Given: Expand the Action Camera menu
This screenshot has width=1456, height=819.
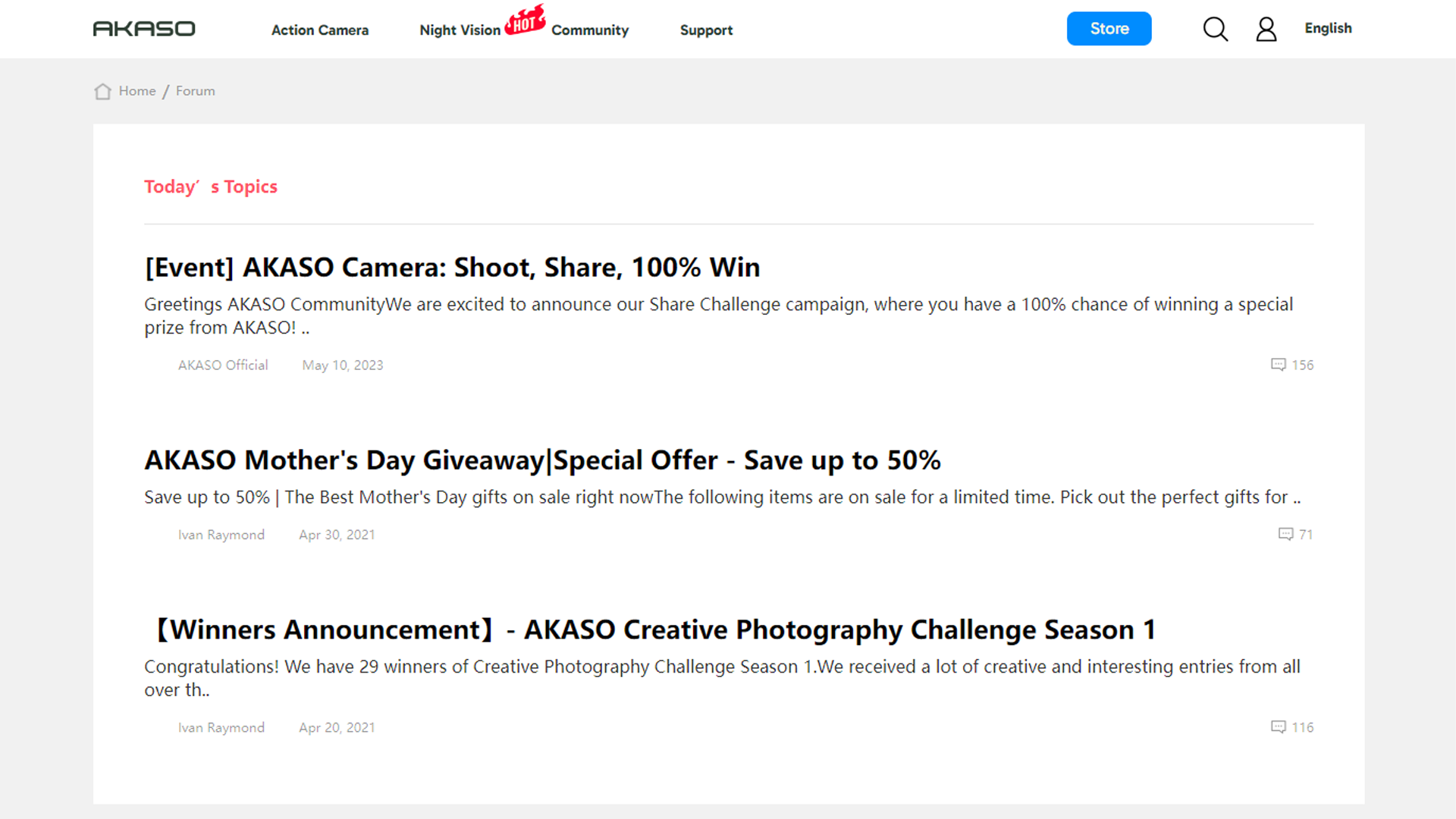Looking at the screenshot, I should tap(319, 30).
